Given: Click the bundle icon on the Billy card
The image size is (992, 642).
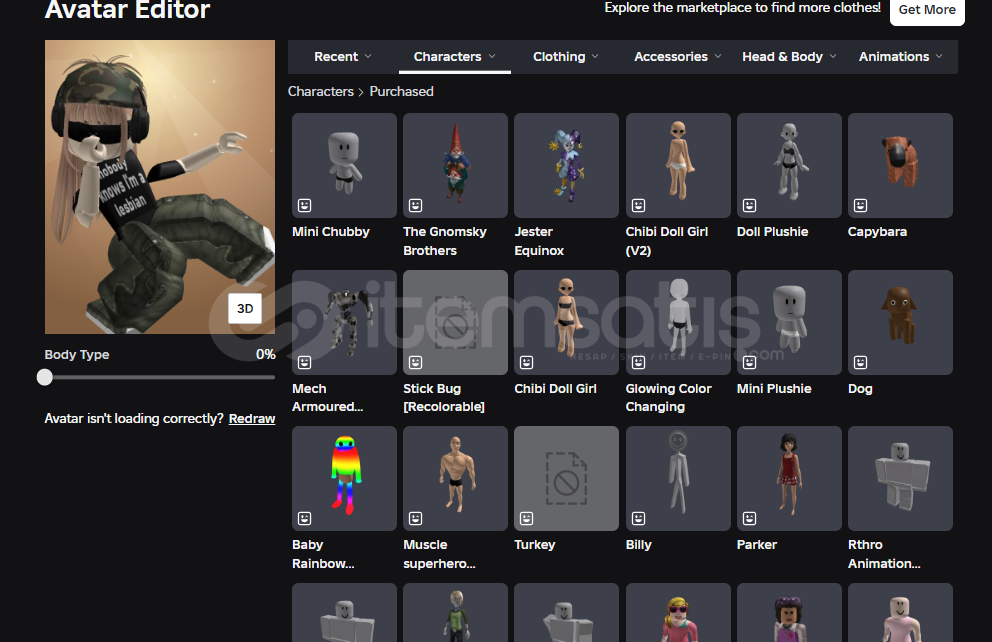Looking at the screenshot, I should pos(638,518).
